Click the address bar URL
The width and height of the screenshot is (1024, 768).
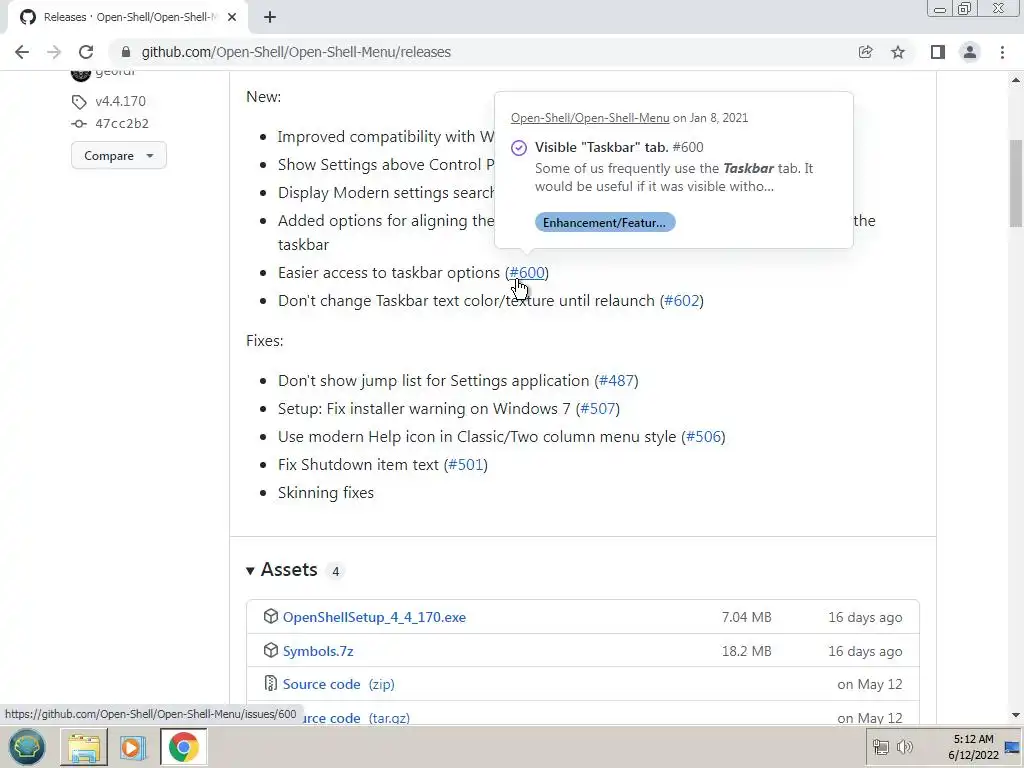coord(296,52)
